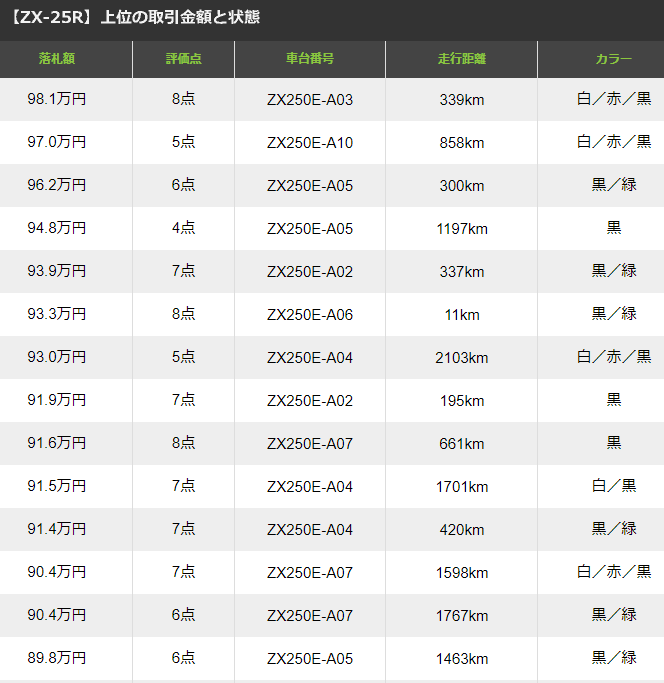Select the 2103km mileage cell
Screen dimensions: 664x683
(x=461, y=357)
